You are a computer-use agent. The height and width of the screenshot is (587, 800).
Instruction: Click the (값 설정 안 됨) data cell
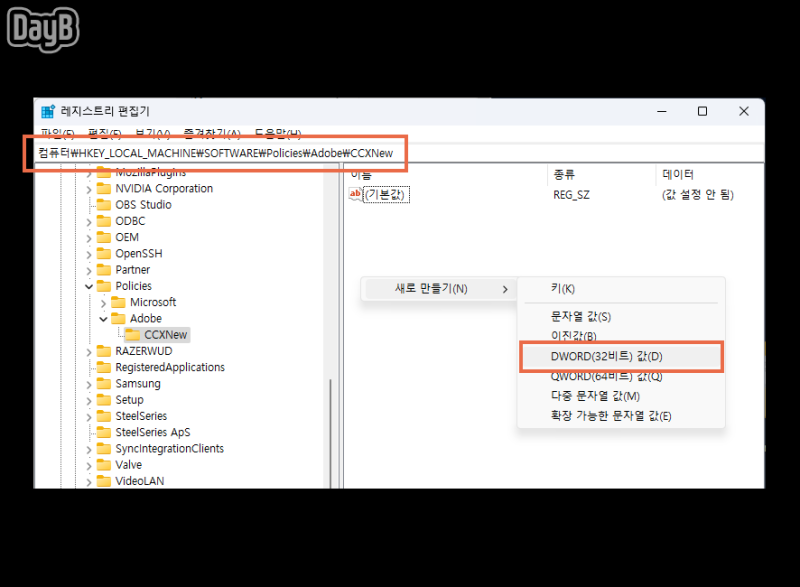[697, 195]
